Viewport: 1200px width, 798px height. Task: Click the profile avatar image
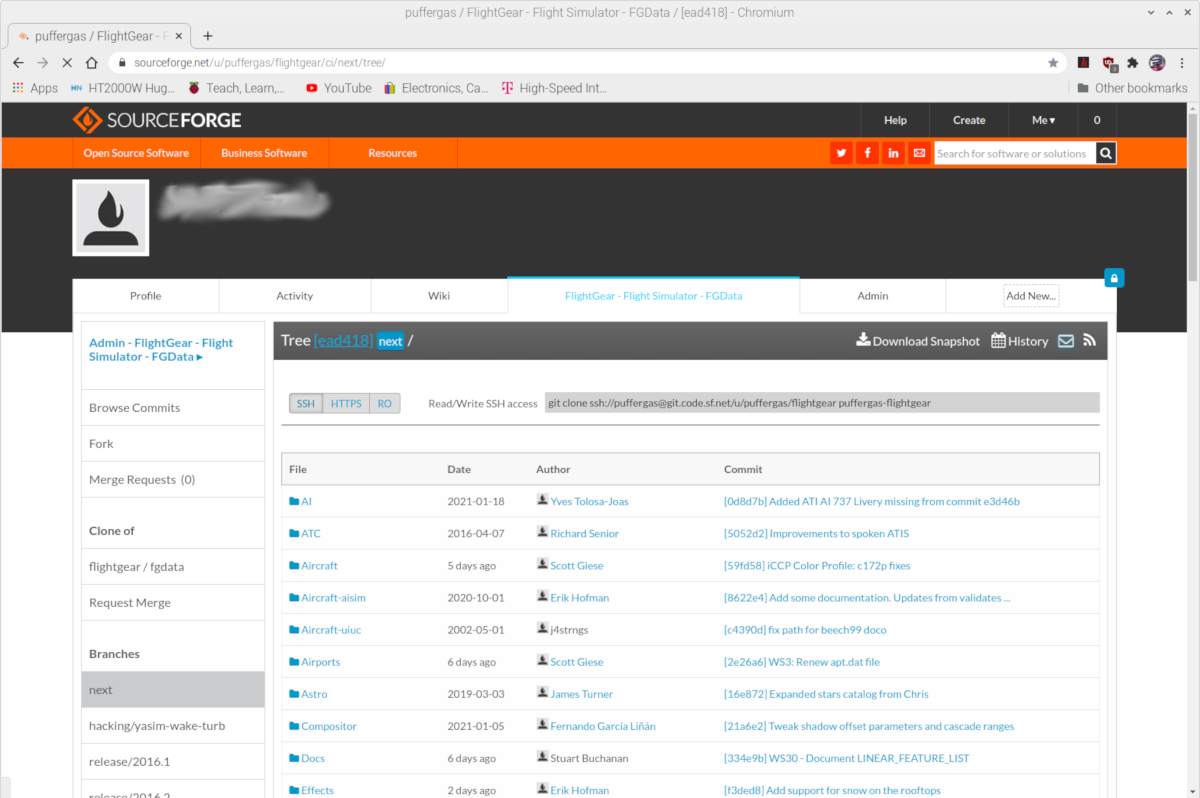click(x=111, y=218)
